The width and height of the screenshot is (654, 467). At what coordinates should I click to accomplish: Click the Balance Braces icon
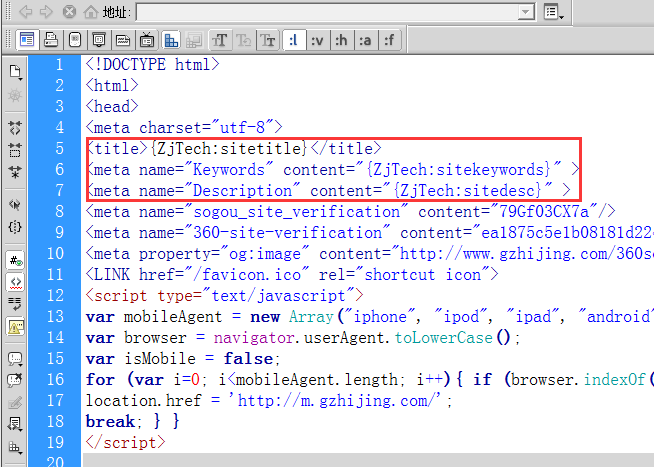click(x=15, y=227)
